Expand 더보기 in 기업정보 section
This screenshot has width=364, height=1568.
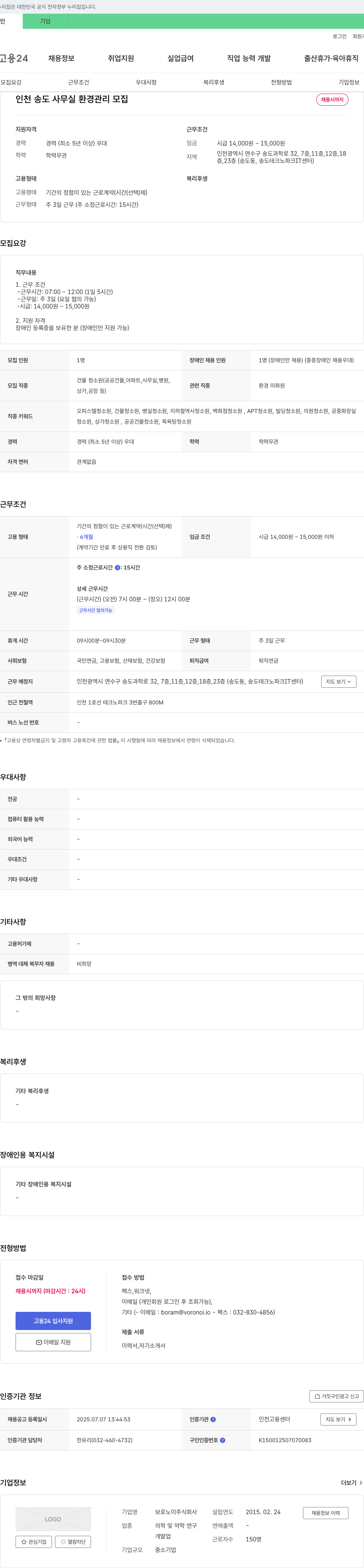[x=351, y=1483]
